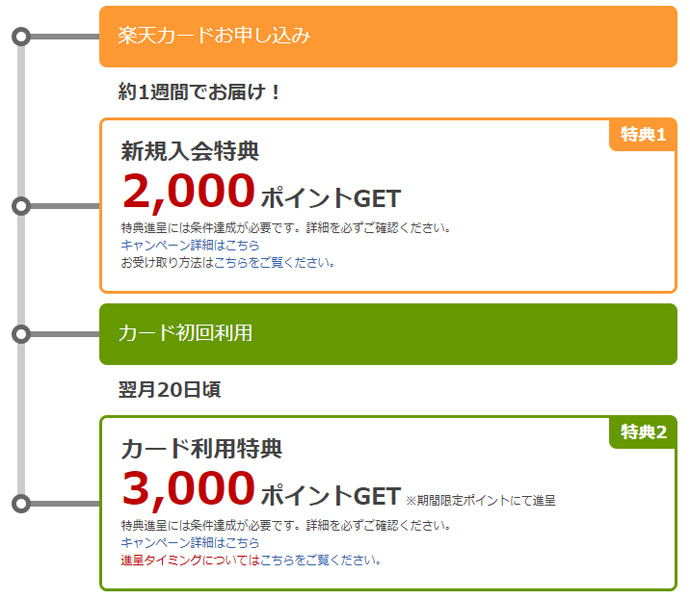Open こちらをご覧ください link for お受け取り方法
This screenshot has height=600, width=690.
click(274, 263)
